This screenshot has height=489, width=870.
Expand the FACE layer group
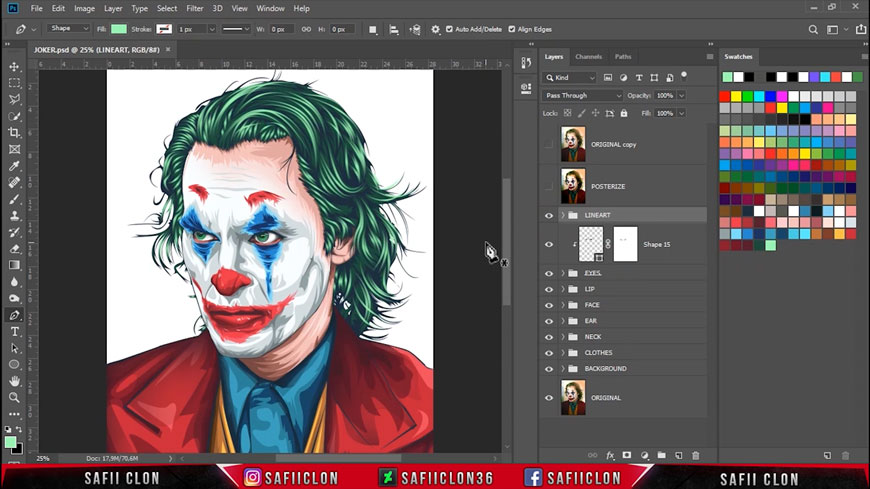562,305
